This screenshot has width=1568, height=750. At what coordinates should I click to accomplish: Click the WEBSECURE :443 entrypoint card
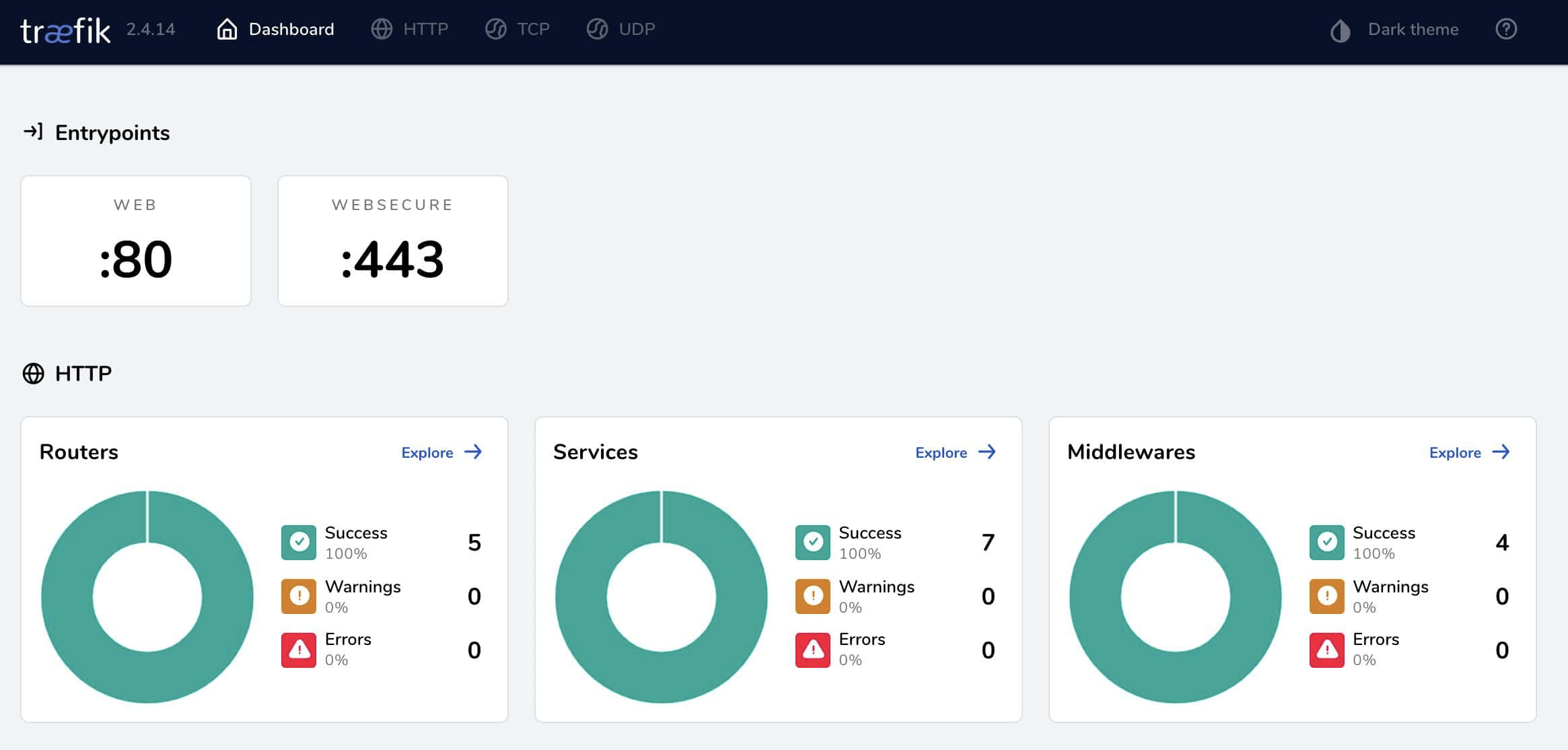(x=392, y=240)
